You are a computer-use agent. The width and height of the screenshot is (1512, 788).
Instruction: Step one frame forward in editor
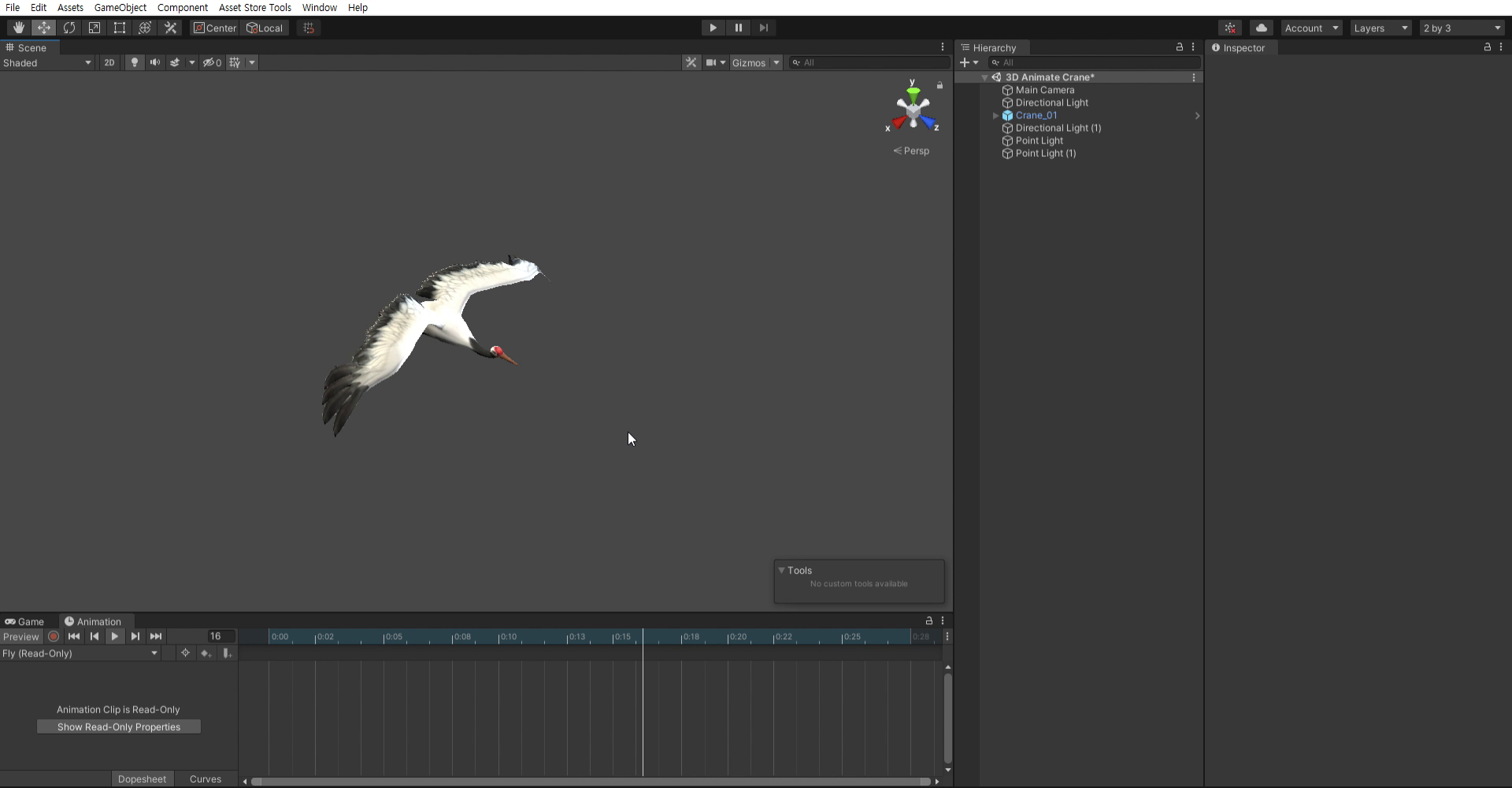click(763, 28)
